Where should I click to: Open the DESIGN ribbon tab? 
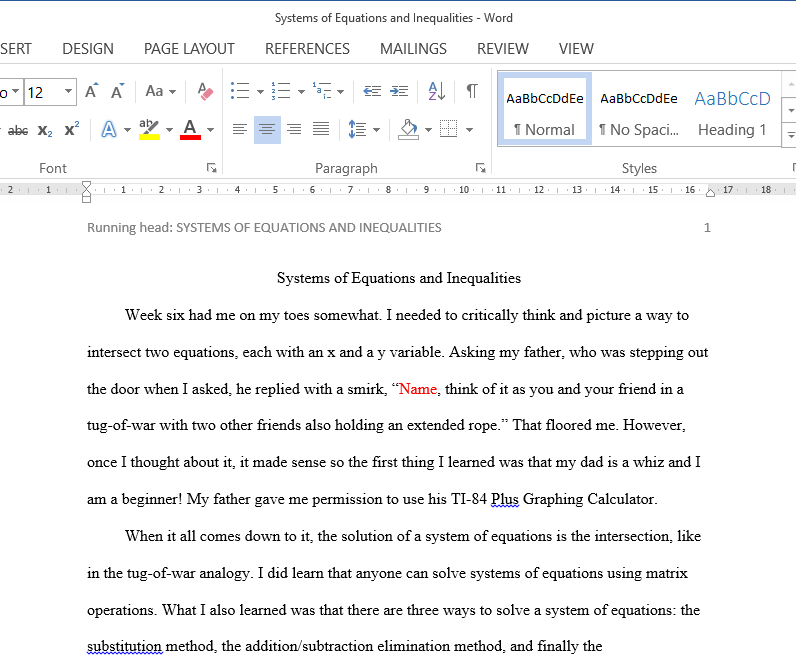[x=88, y=49]
